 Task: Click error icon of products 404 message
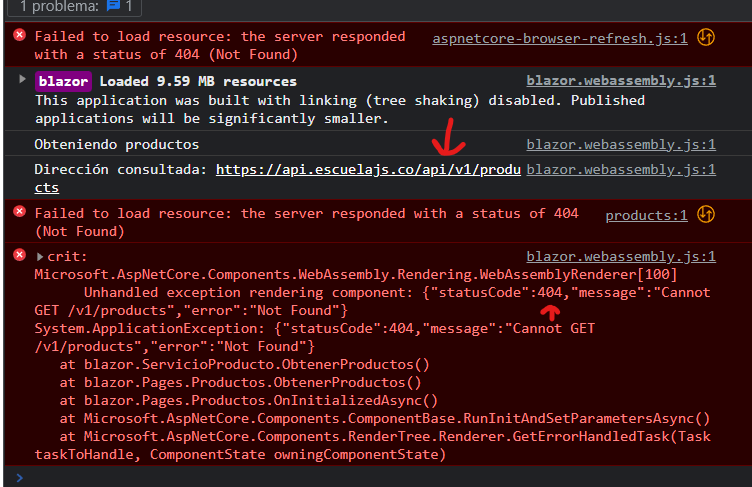(20, 212)
